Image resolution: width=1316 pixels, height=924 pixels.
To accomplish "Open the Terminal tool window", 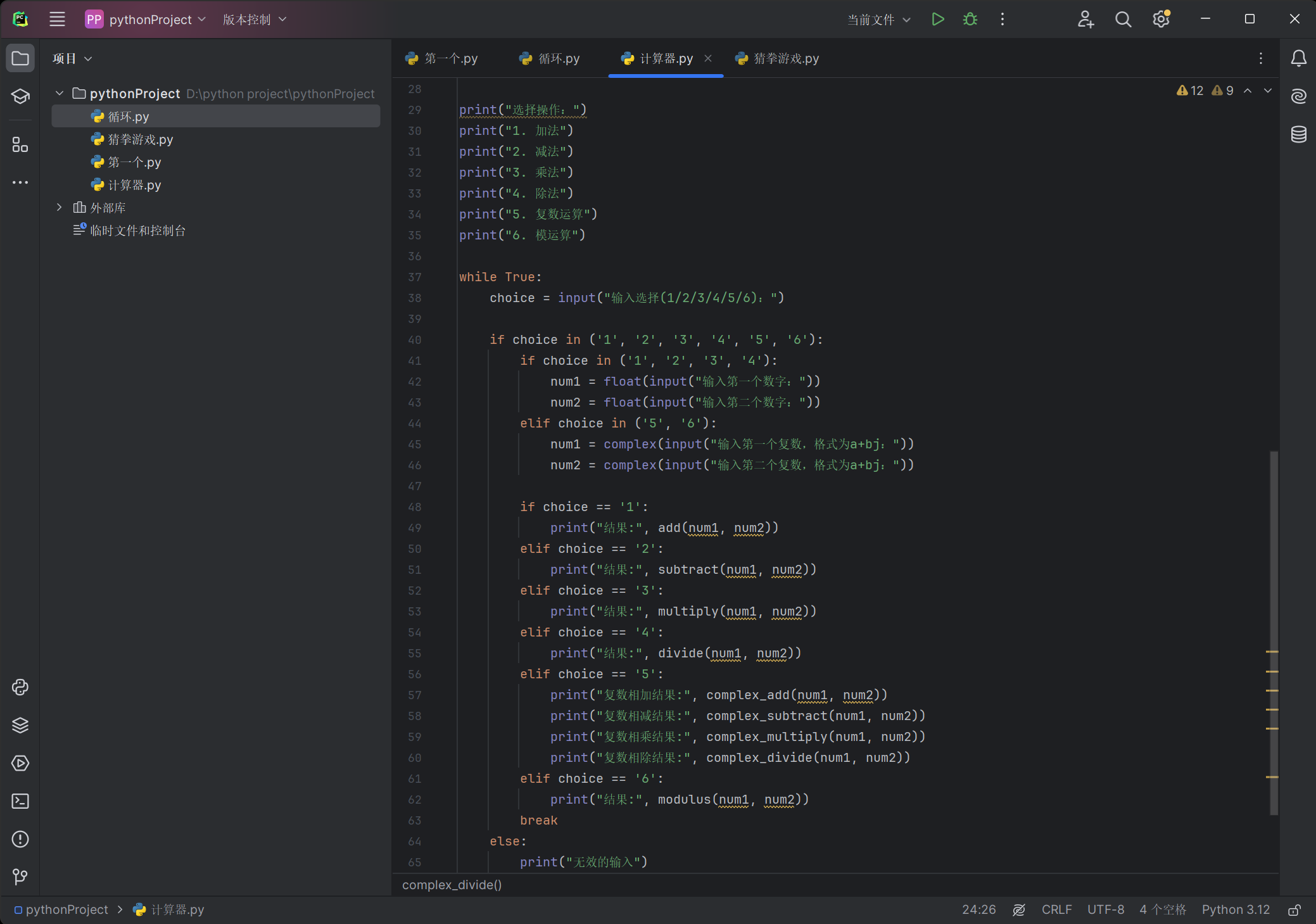I will (x=20, y=801).
